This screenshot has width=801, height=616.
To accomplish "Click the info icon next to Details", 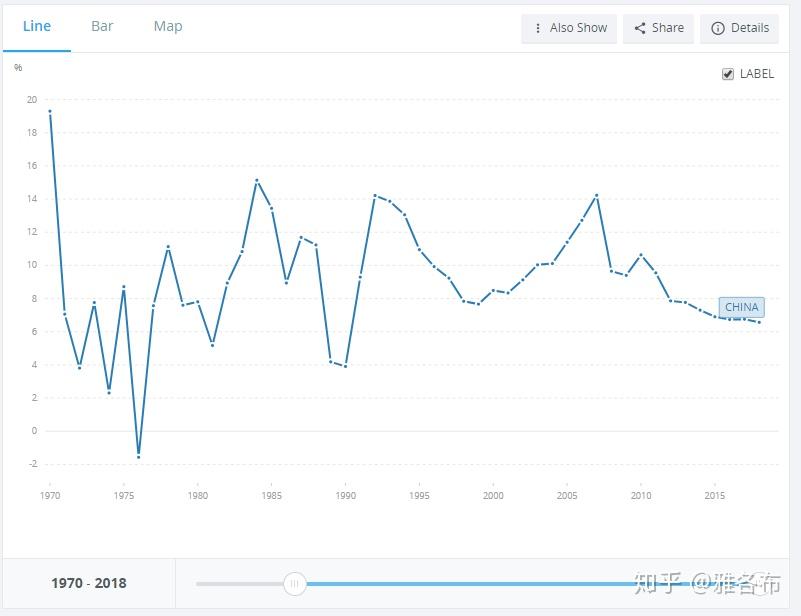I will click(x=718, y=28).
